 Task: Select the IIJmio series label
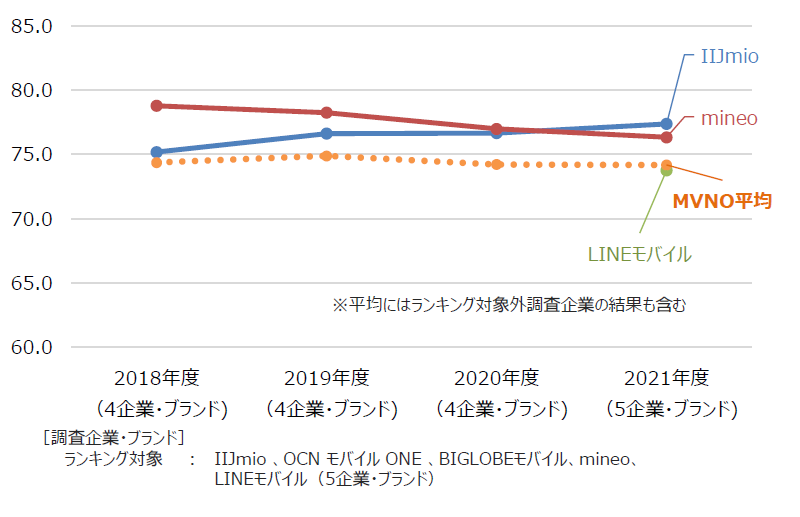pyautogui.click(x=730, y=56)
